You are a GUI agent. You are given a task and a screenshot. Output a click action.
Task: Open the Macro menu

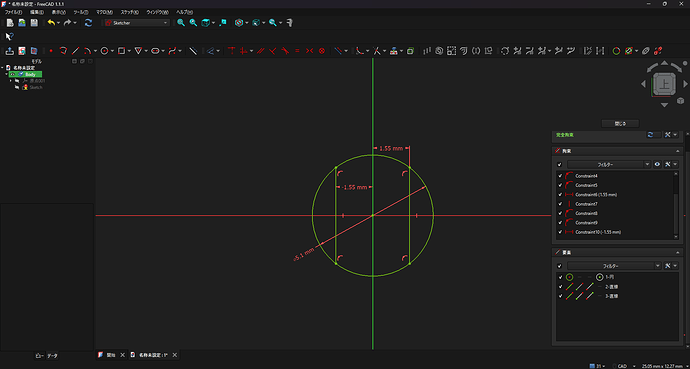pyautogui.click(x=104, y=12)
